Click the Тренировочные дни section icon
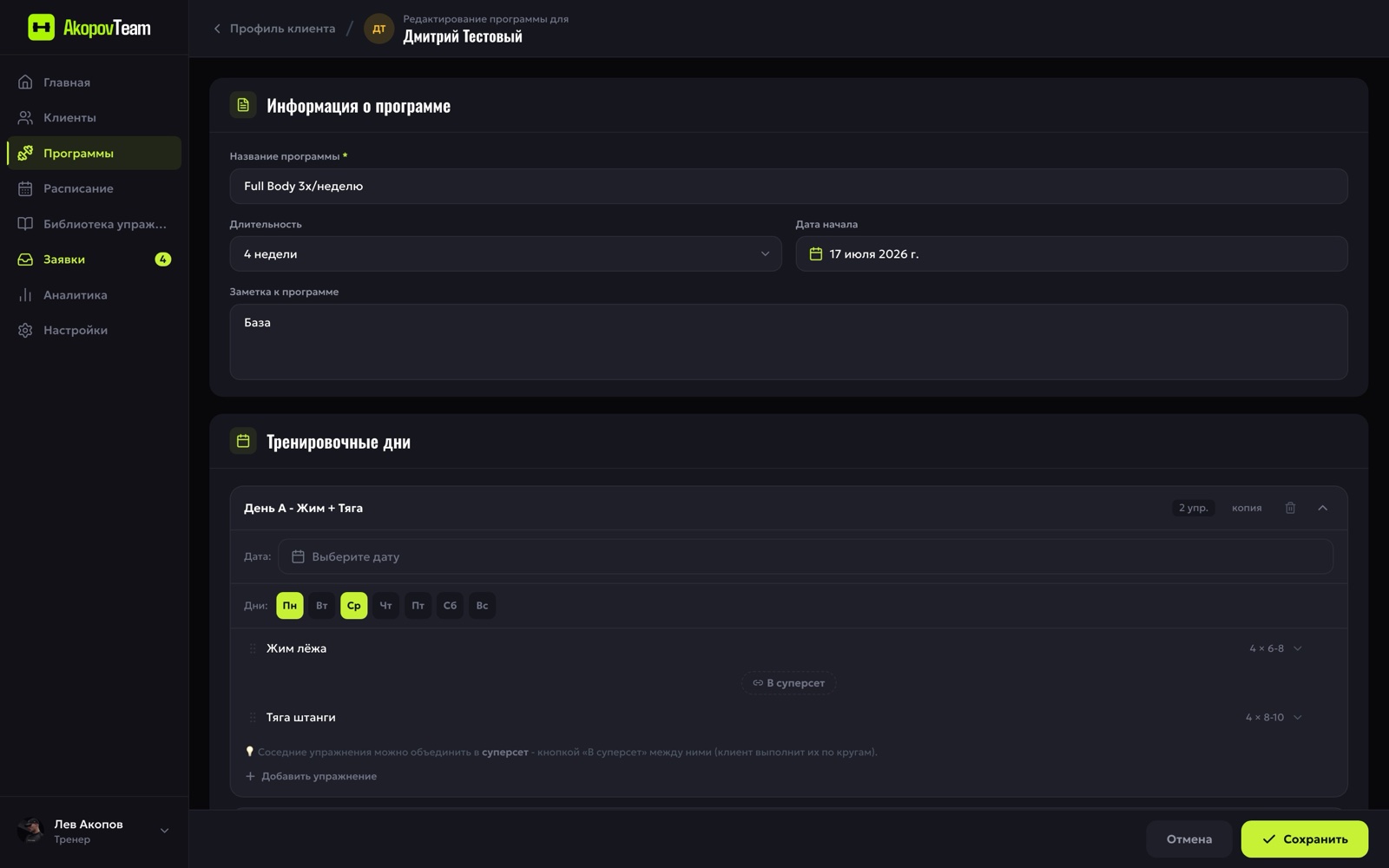The image size is (1389, 868). coord(243,441)
